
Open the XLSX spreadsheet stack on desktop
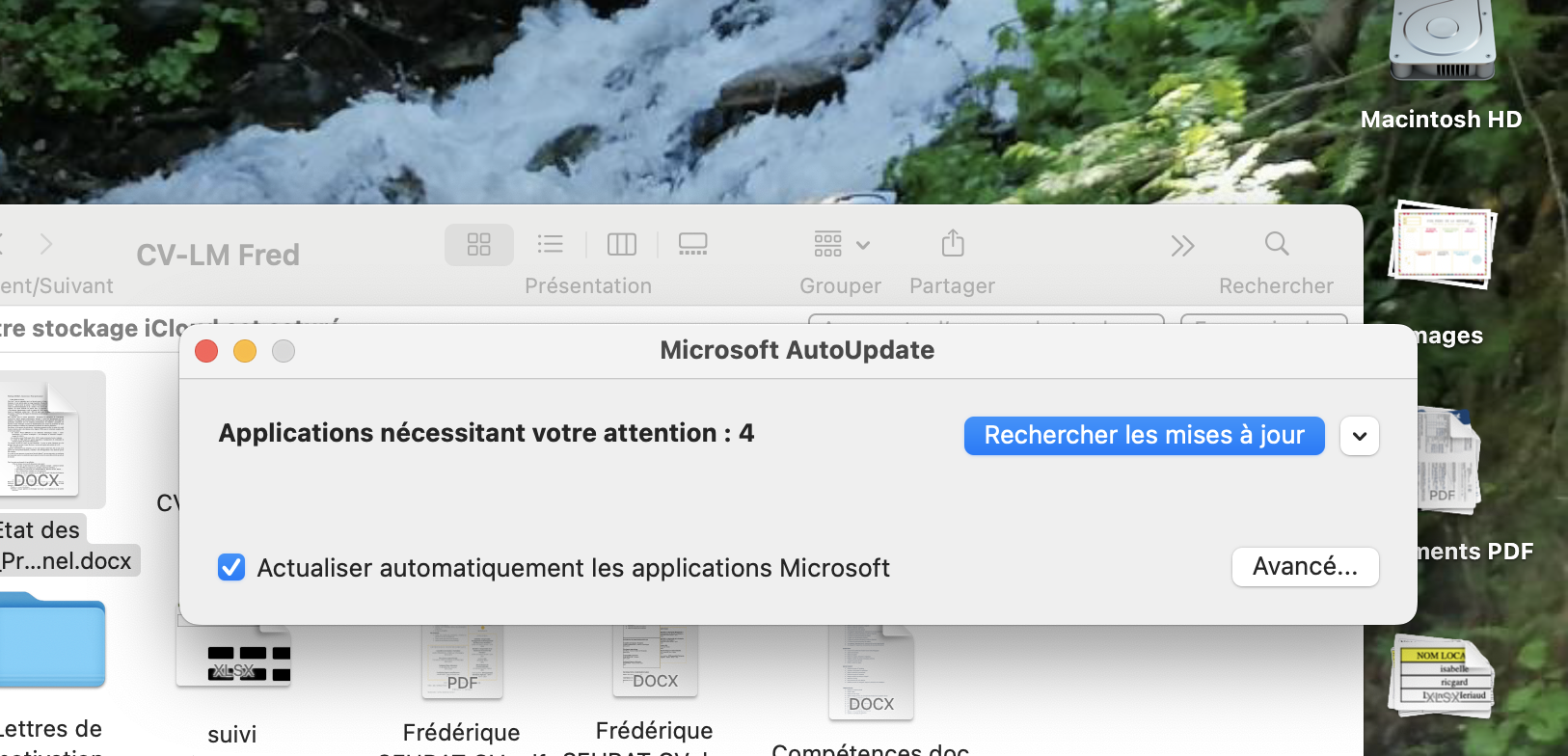(x=1444, y=677)
